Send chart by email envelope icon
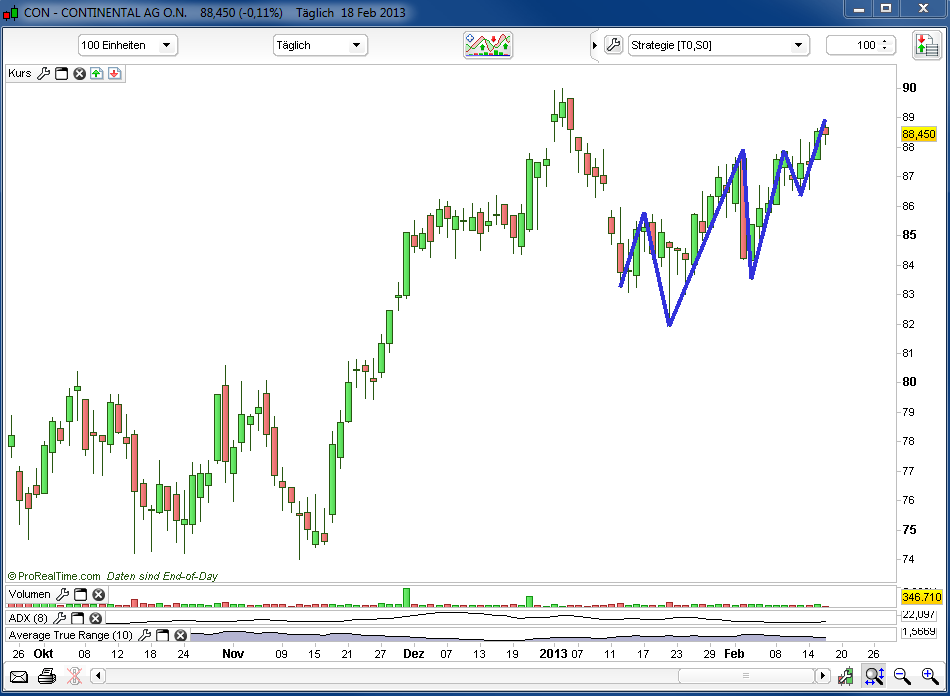 click(x=19, y=677)
